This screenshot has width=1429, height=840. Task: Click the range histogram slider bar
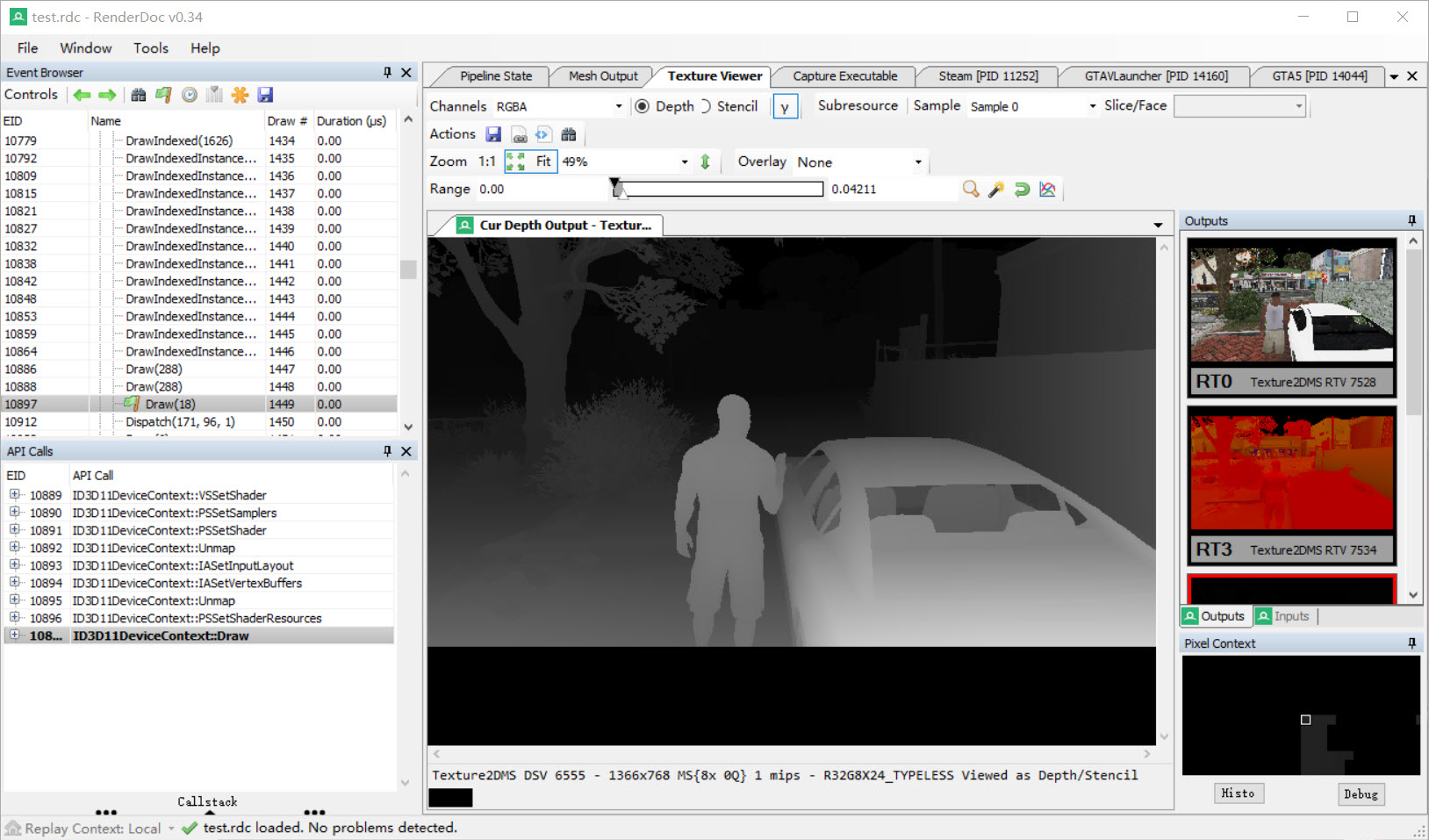coord(719,189)
